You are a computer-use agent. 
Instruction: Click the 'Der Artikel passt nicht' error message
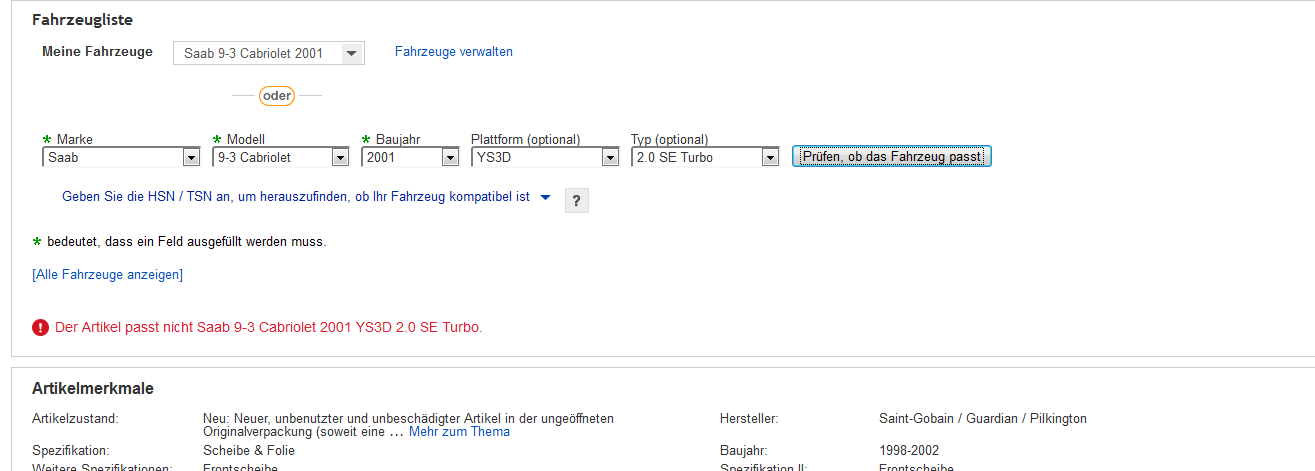tap(269, 327)
